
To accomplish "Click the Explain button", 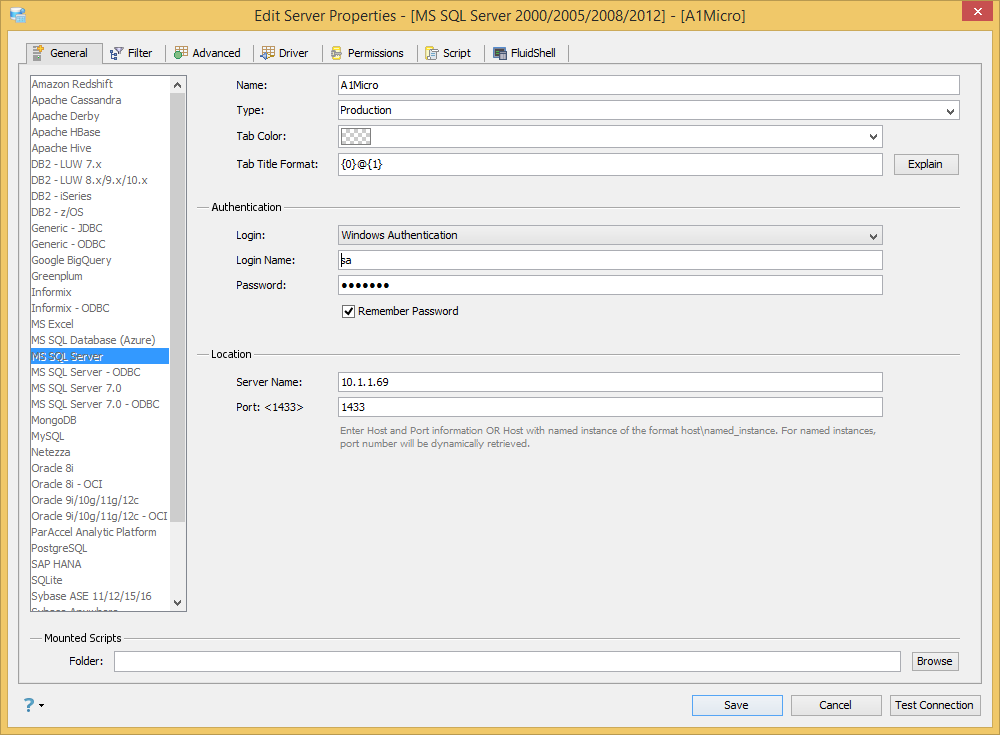I will point(925,164).
